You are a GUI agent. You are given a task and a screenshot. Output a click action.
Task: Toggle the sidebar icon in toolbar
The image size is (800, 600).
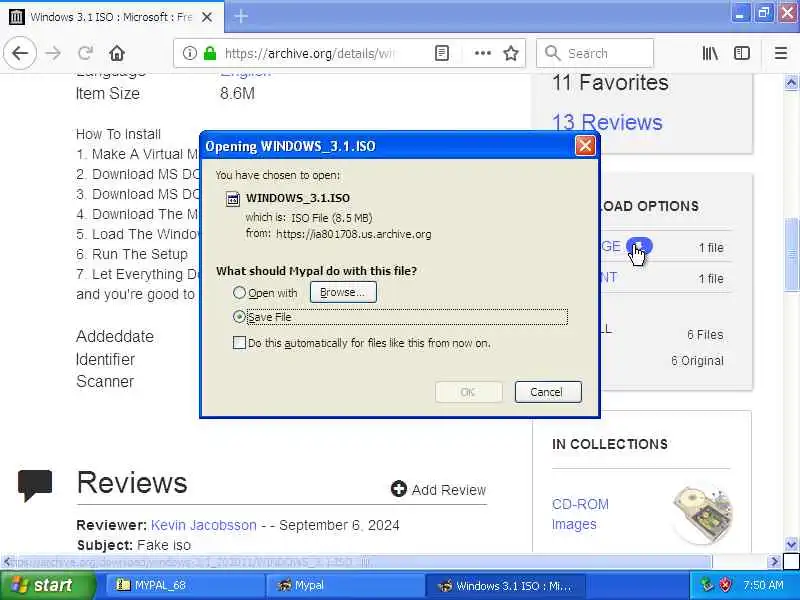point(742,53)
